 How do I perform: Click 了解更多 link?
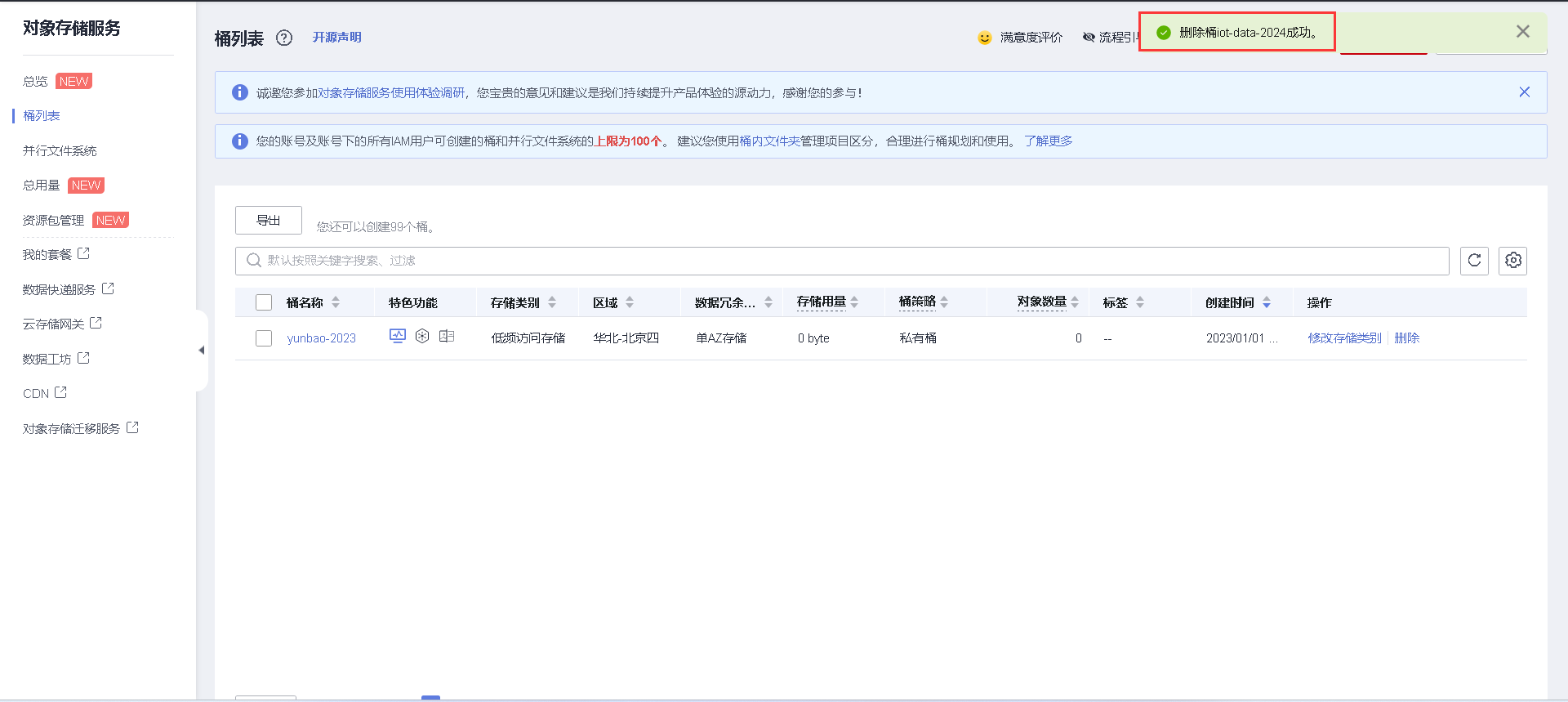1049,141
